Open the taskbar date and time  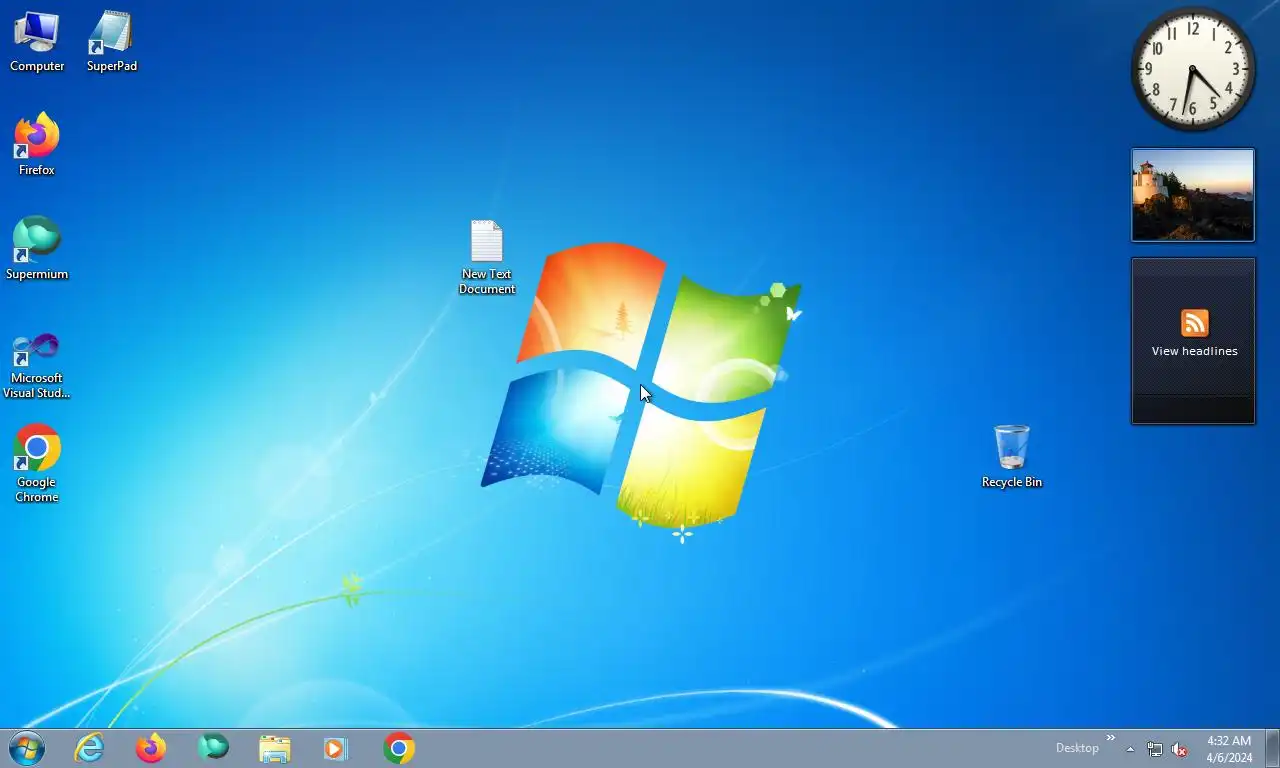(1229, 749)
